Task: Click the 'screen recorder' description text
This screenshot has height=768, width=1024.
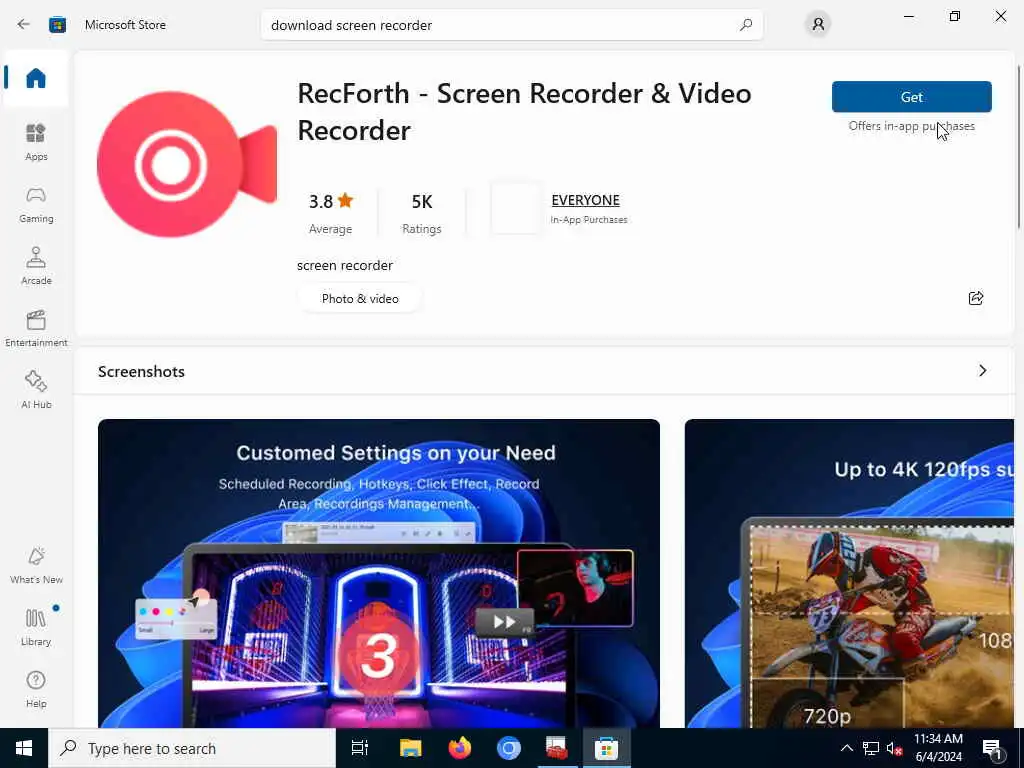Action: (x=345, y=265)
